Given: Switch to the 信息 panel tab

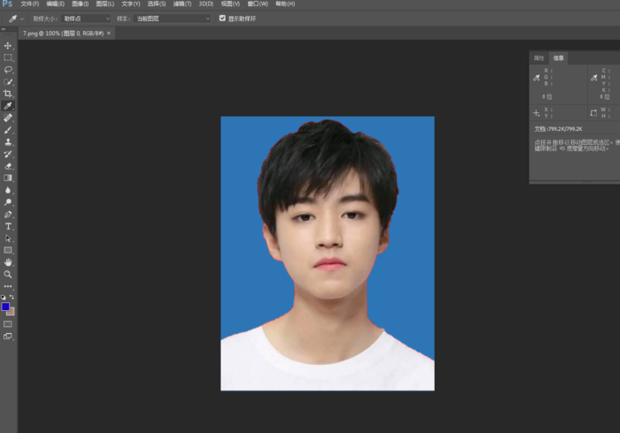Looking at the screenshot, I should coord(559,58).
